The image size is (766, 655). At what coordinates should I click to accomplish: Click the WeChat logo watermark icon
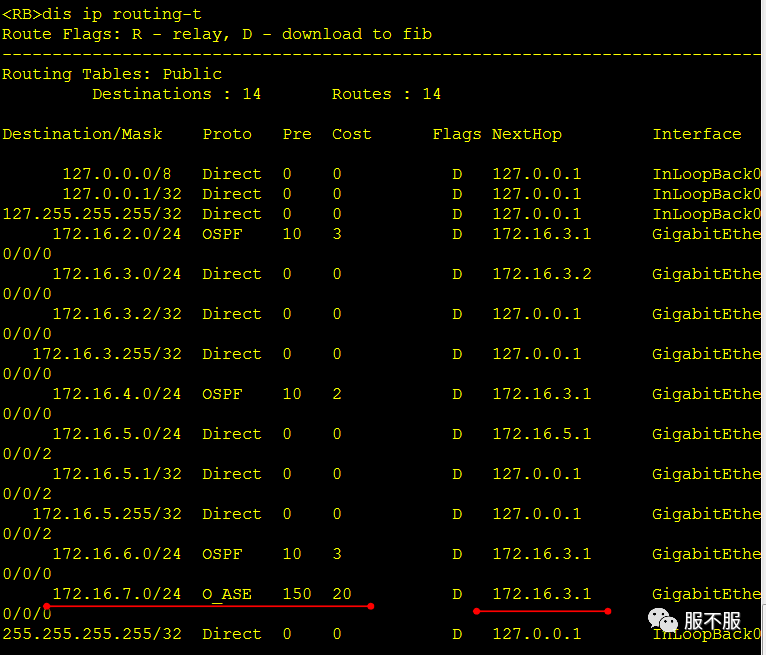pos(662,620)
